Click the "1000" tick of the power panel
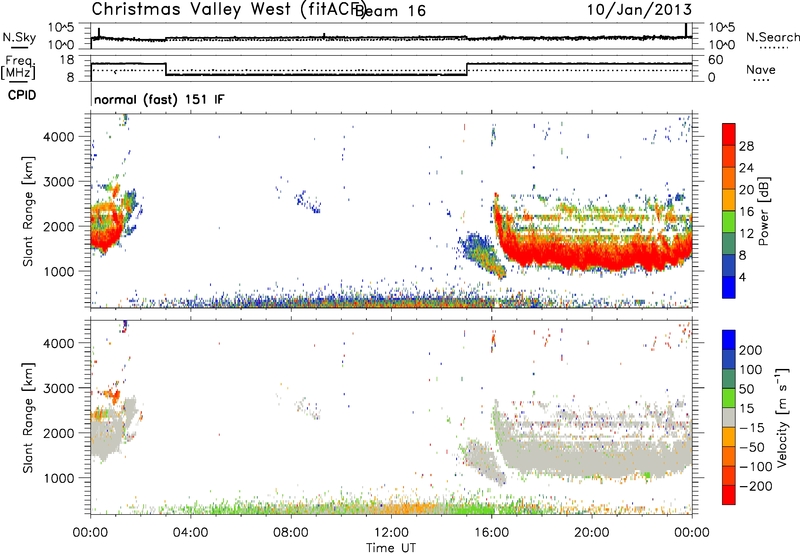 (59, 271)
